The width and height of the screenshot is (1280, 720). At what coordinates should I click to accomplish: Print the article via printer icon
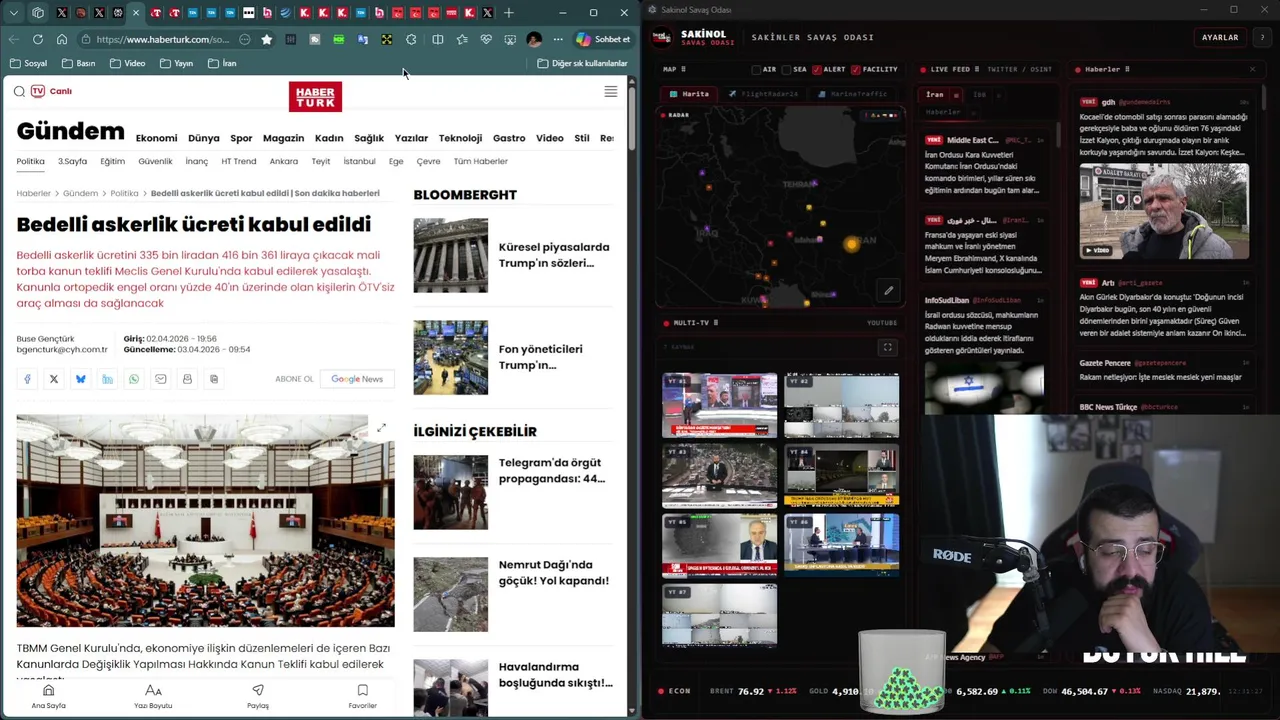tap(187, 379)
